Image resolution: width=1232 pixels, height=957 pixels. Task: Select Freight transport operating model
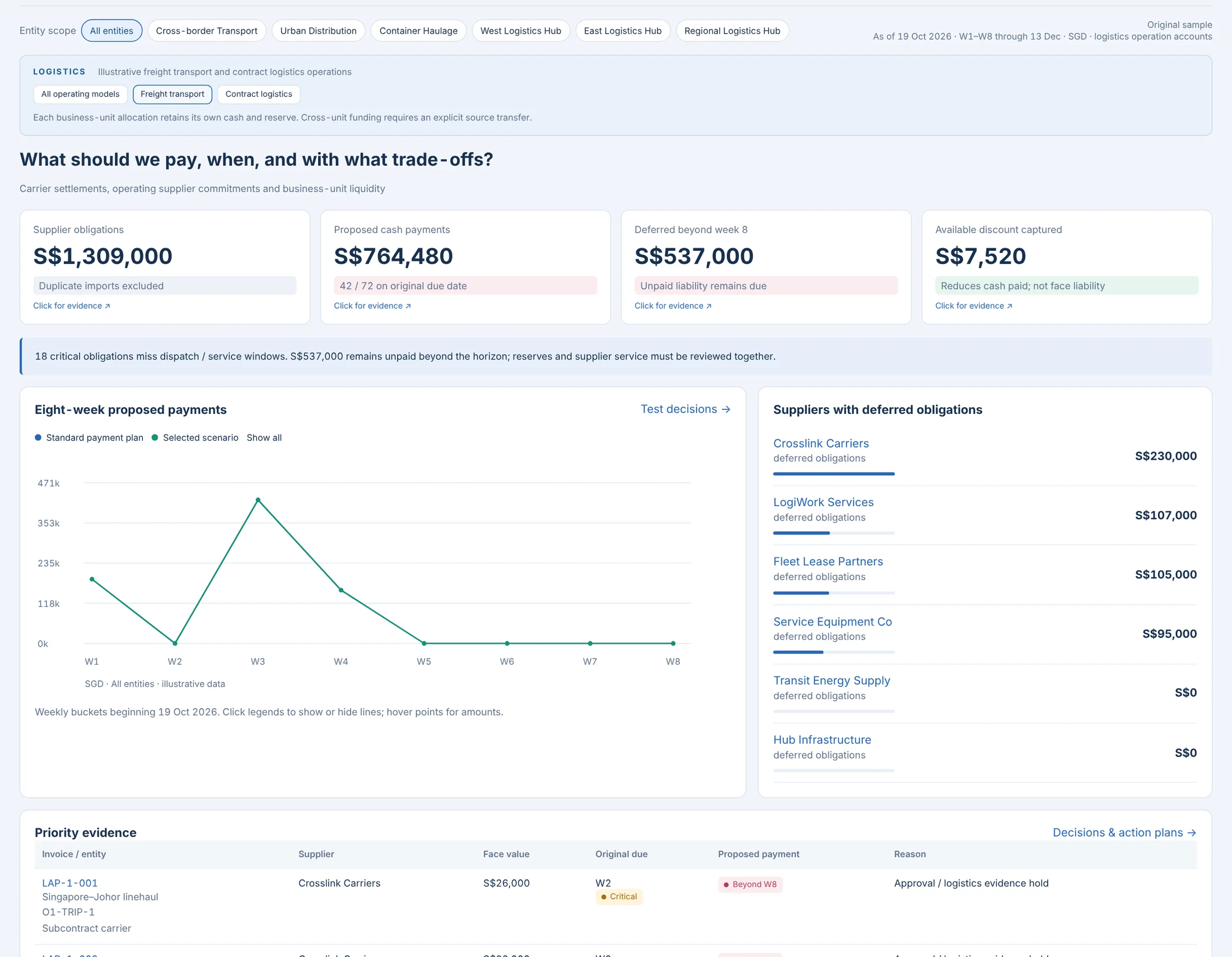(x=172, y=94)
